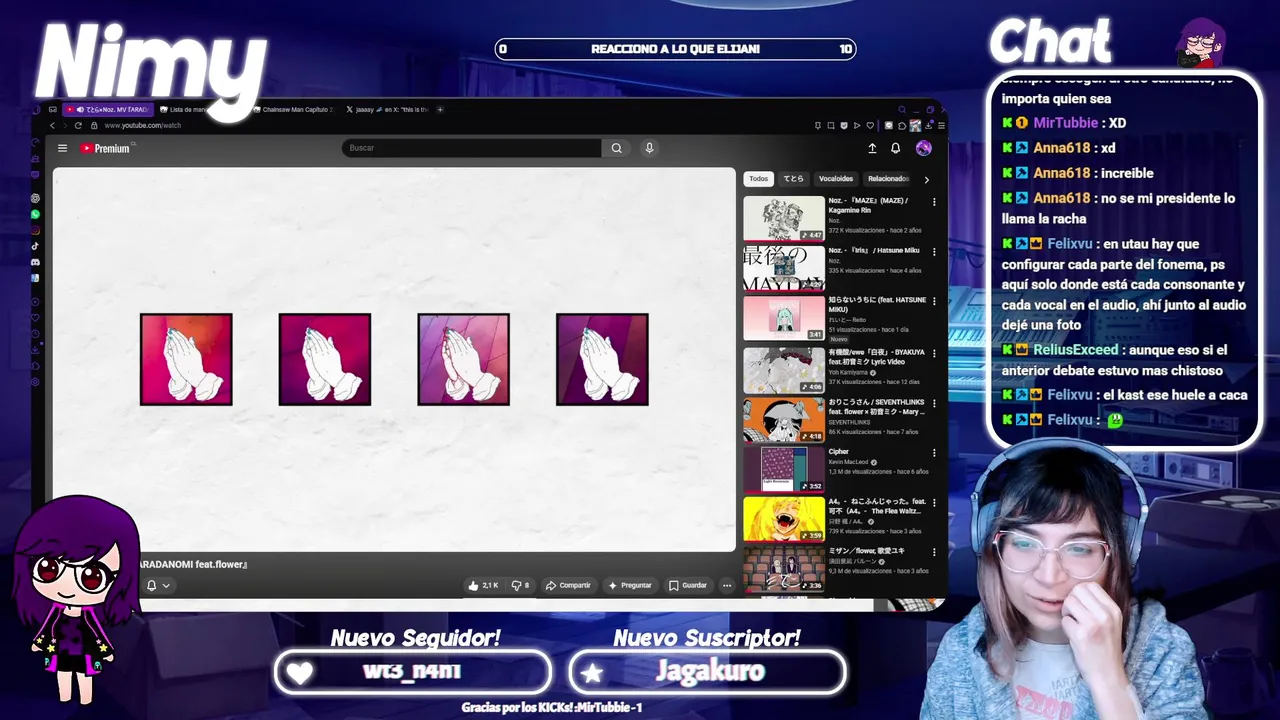Dislike the video with 8 dislikes

click(x=520, y=585)
